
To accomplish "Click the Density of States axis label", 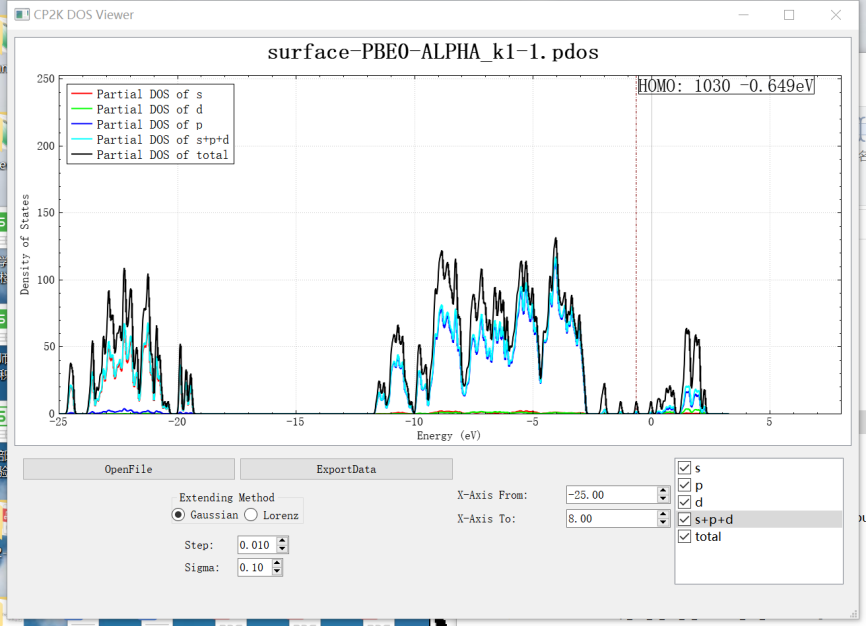I will click(x=25, y=244).
